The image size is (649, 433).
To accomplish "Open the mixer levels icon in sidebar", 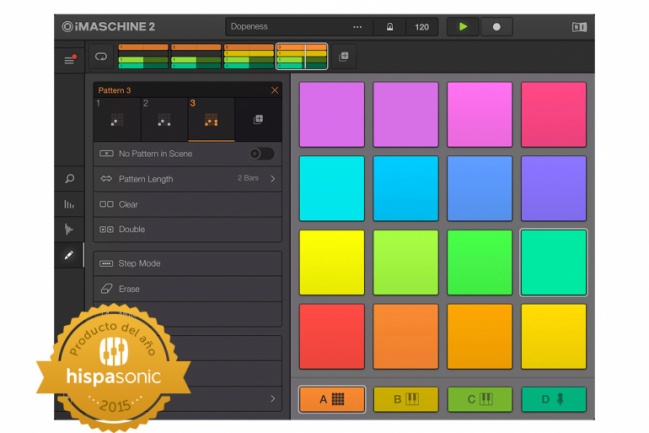I will (70, 204).
